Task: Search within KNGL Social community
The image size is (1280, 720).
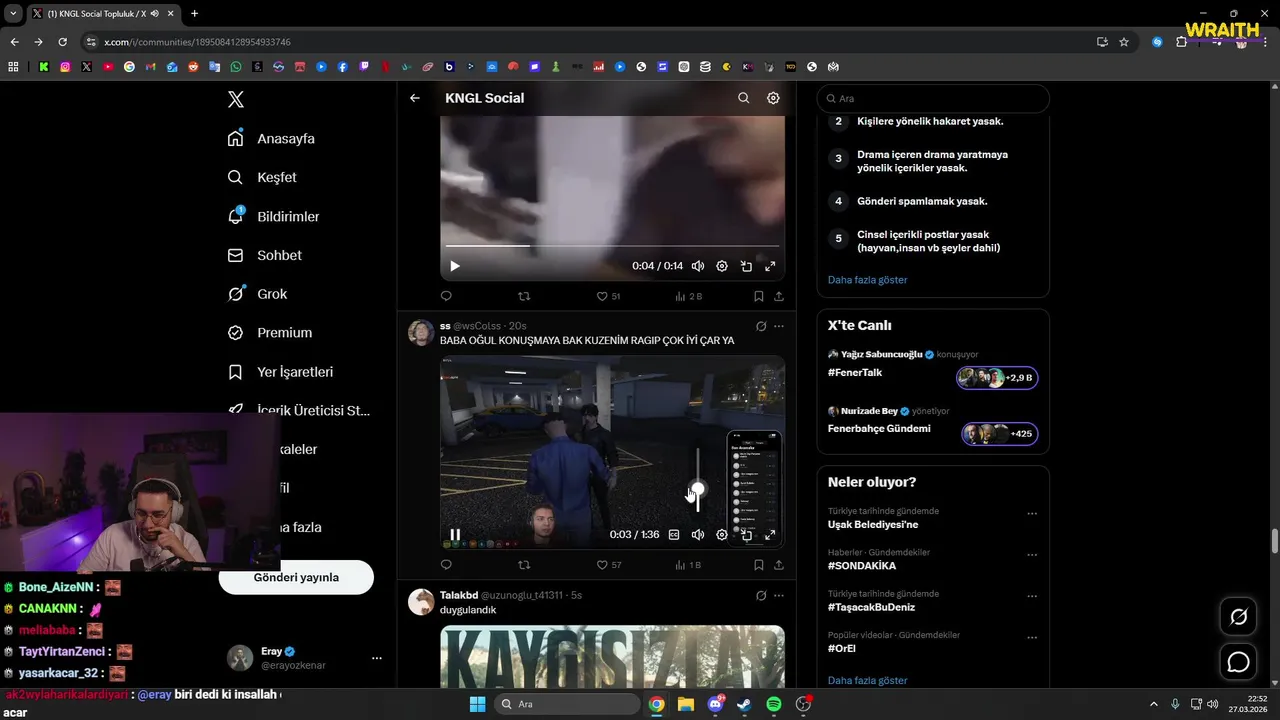Action: click(743, 98)
